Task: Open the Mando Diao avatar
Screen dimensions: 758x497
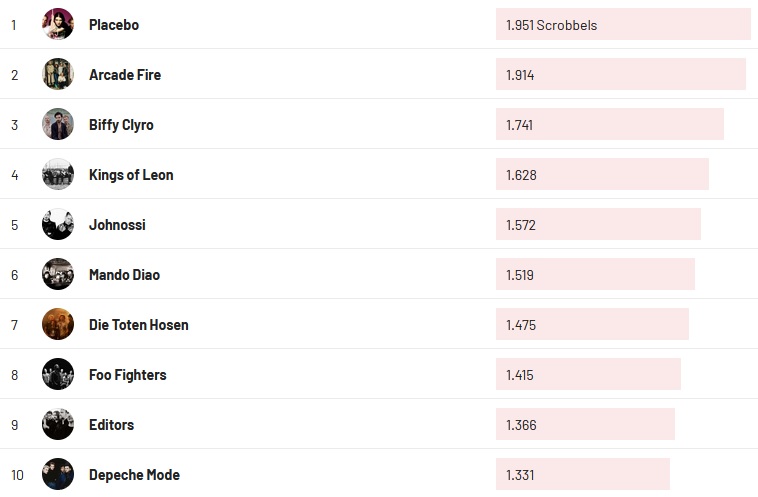Action: (x=58, y=274)
